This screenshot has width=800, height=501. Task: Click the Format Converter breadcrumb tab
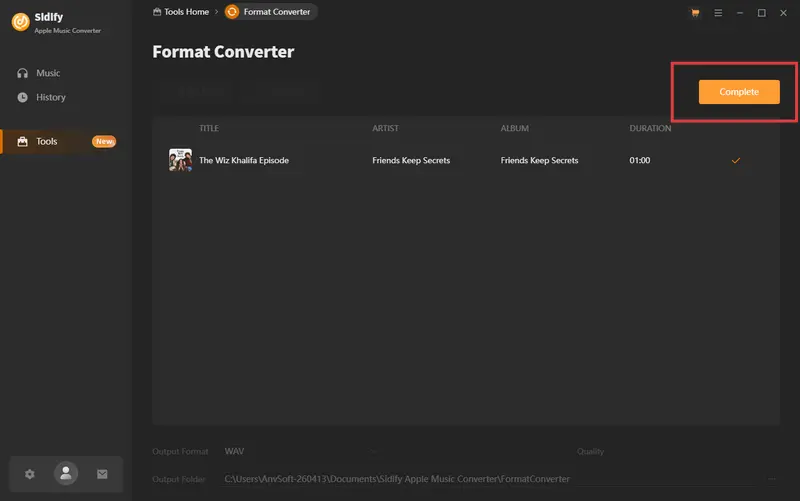click(x=270, y=12)
